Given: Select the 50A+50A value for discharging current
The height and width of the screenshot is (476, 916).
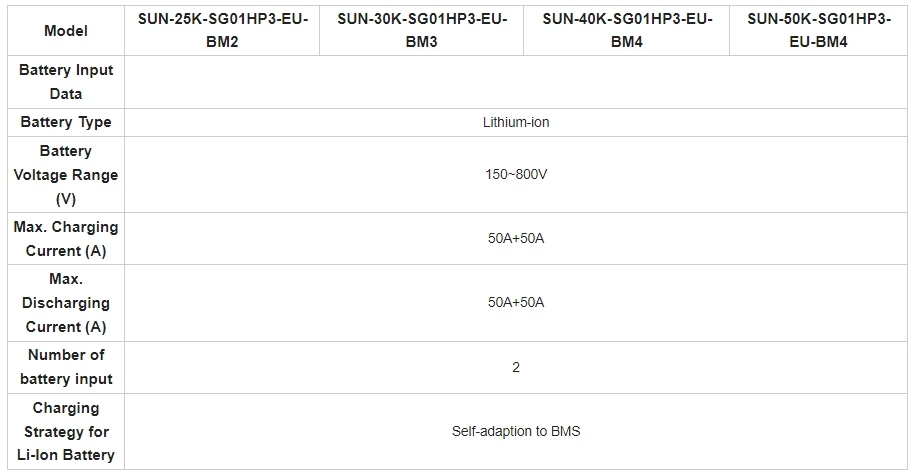Looking at the screenshot, I should point(515,303).
